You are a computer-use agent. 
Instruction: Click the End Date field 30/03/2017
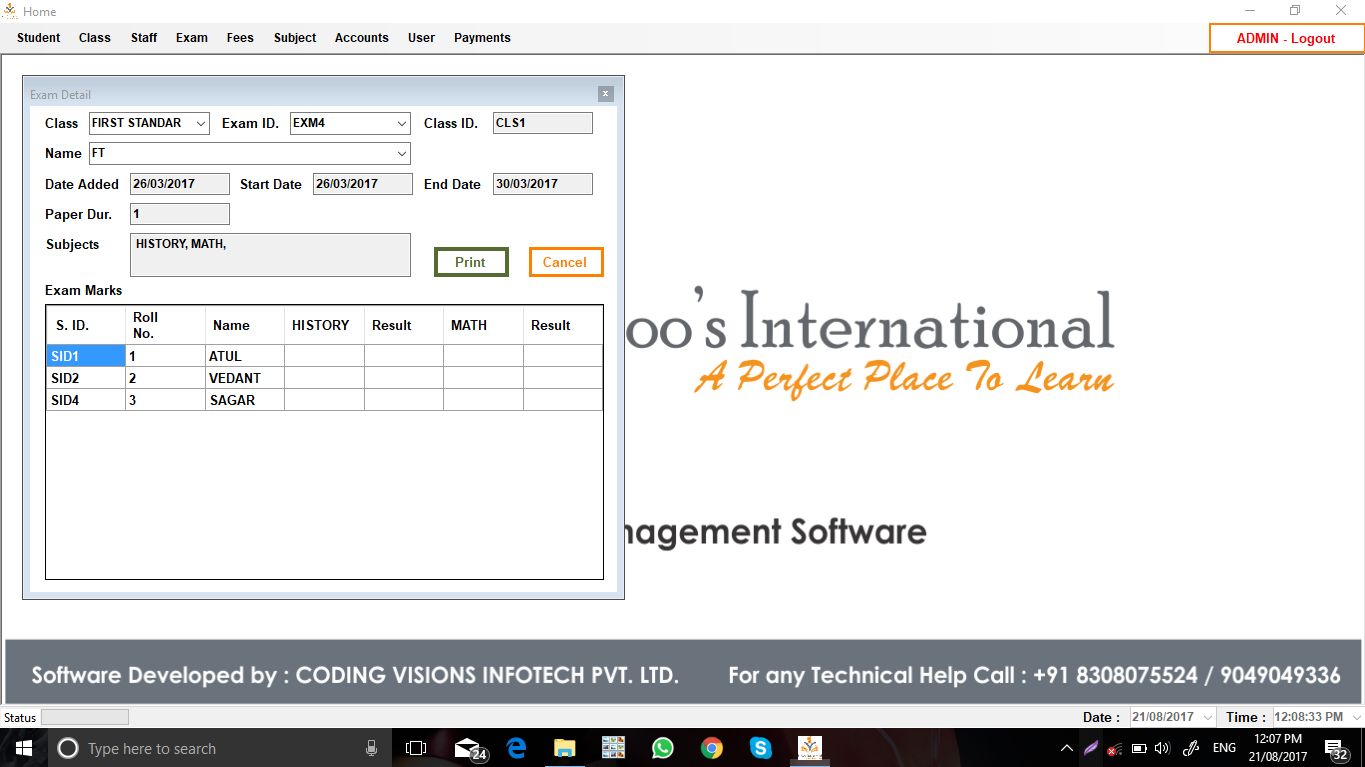tap(543, 184)
